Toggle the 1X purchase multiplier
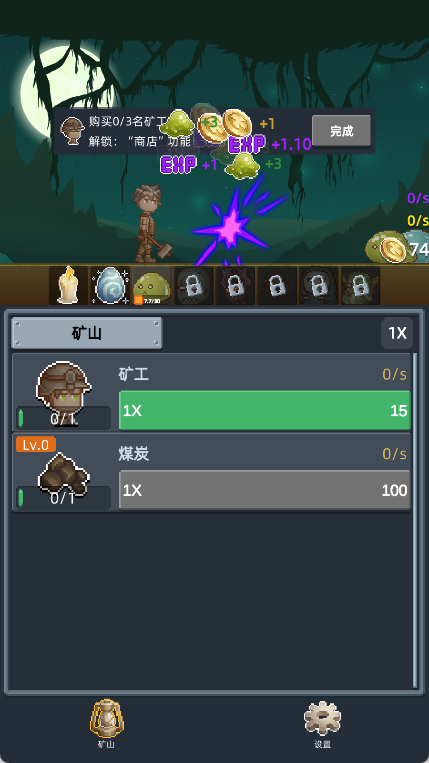This screenshot has width=429, height=763. click(397, 333)
